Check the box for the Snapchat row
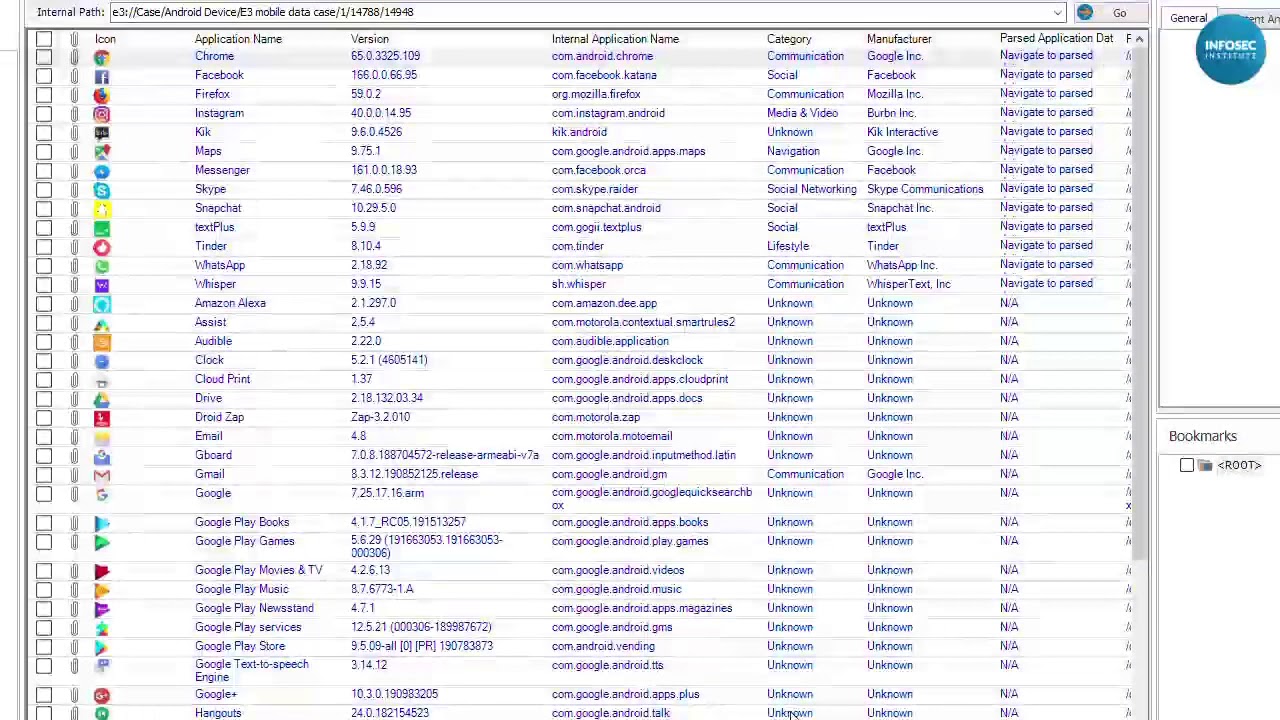The image size is (1280, 720). coord(44,209)
